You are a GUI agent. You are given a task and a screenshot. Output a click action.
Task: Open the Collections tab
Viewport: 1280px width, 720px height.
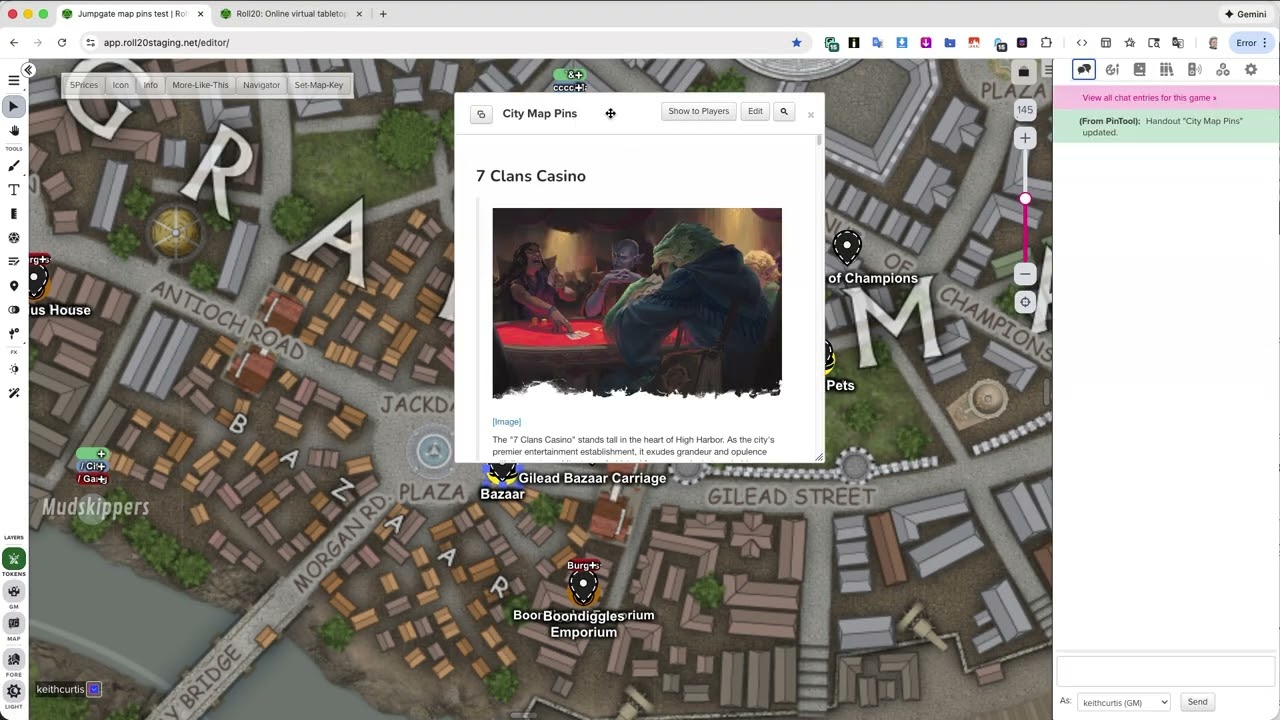point(1222,69)
